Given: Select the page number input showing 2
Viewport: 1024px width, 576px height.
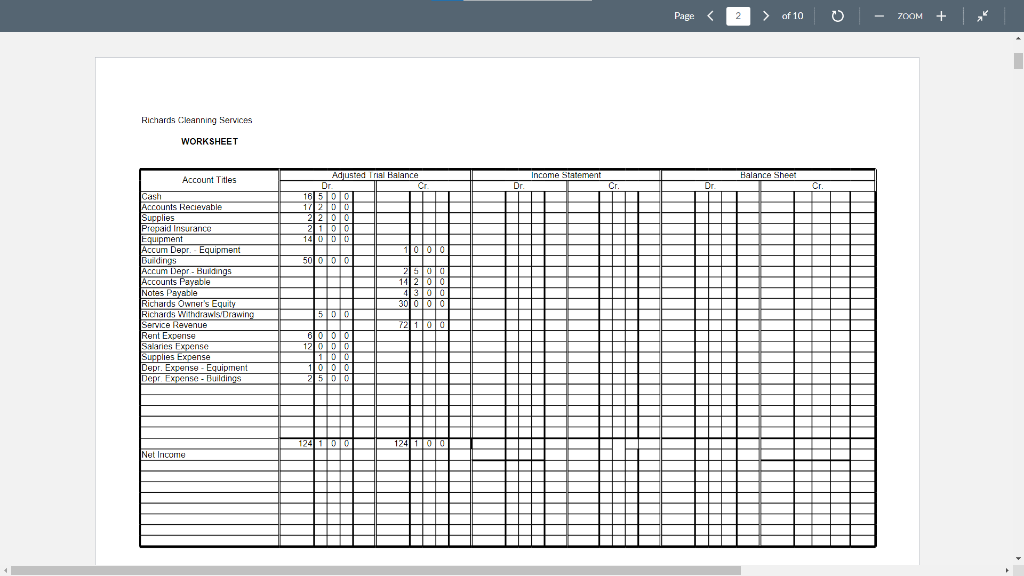Looking at the screenshot, I should click(x=737, y=15).
